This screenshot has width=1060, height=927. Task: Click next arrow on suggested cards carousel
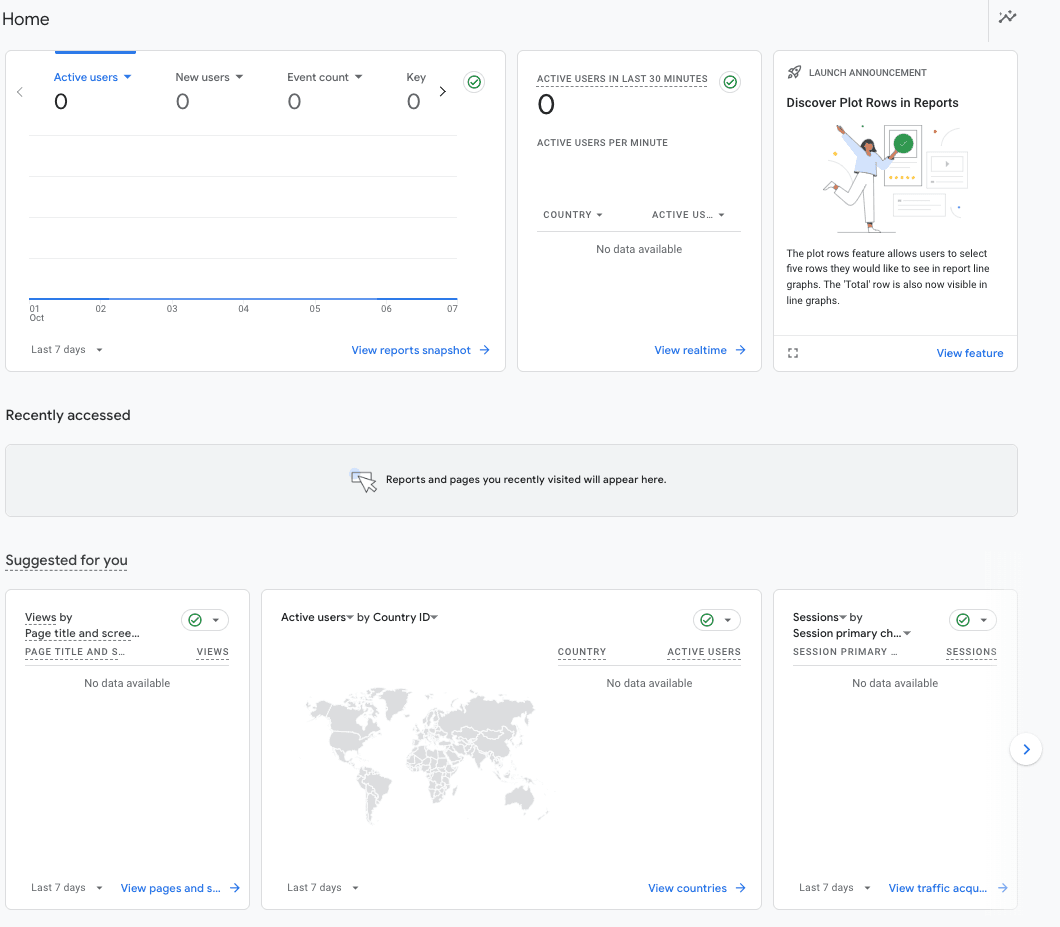click(1026, 749)
